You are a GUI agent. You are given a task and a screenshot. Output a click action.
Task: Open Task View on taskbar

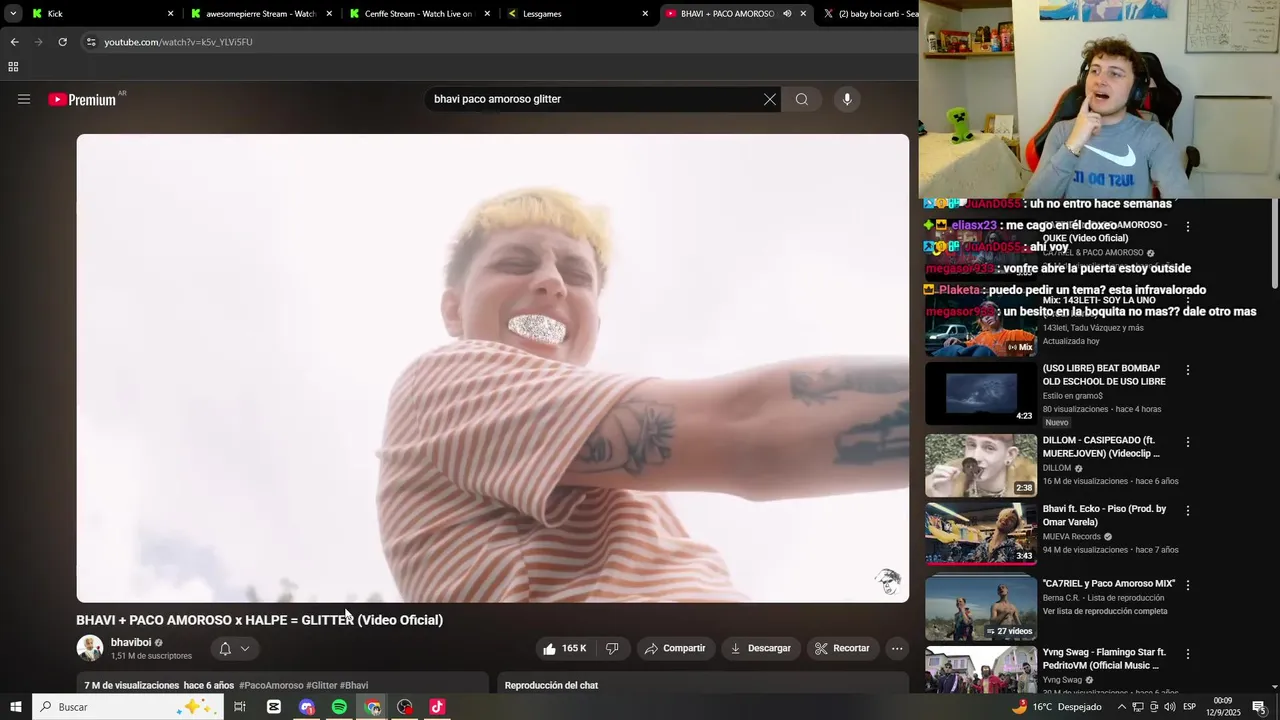tap(240, 707)
